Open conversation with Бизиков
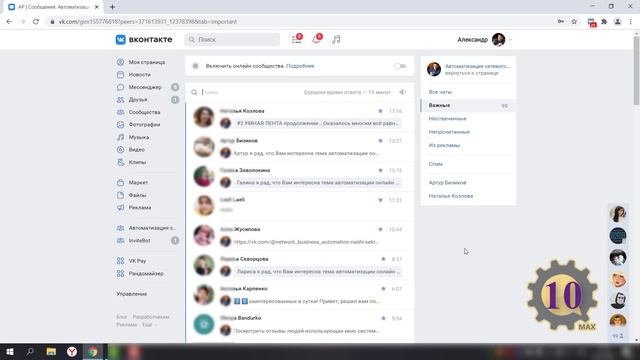The image size is (640, 360). tap(300, 147)
